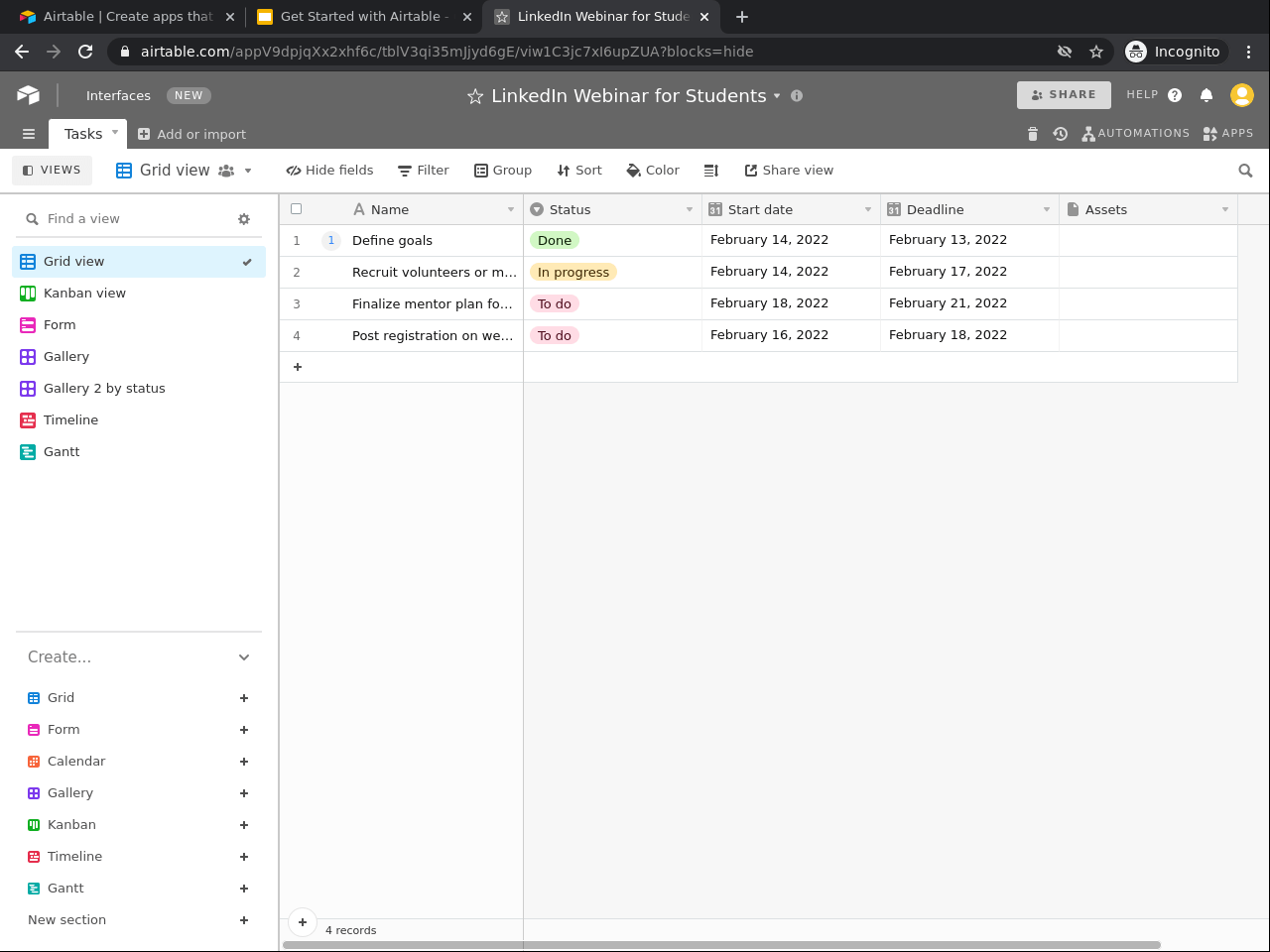Click plus to create a Timeline view
The height and width of the screenshot is (952, 1270).
[244, 857]
